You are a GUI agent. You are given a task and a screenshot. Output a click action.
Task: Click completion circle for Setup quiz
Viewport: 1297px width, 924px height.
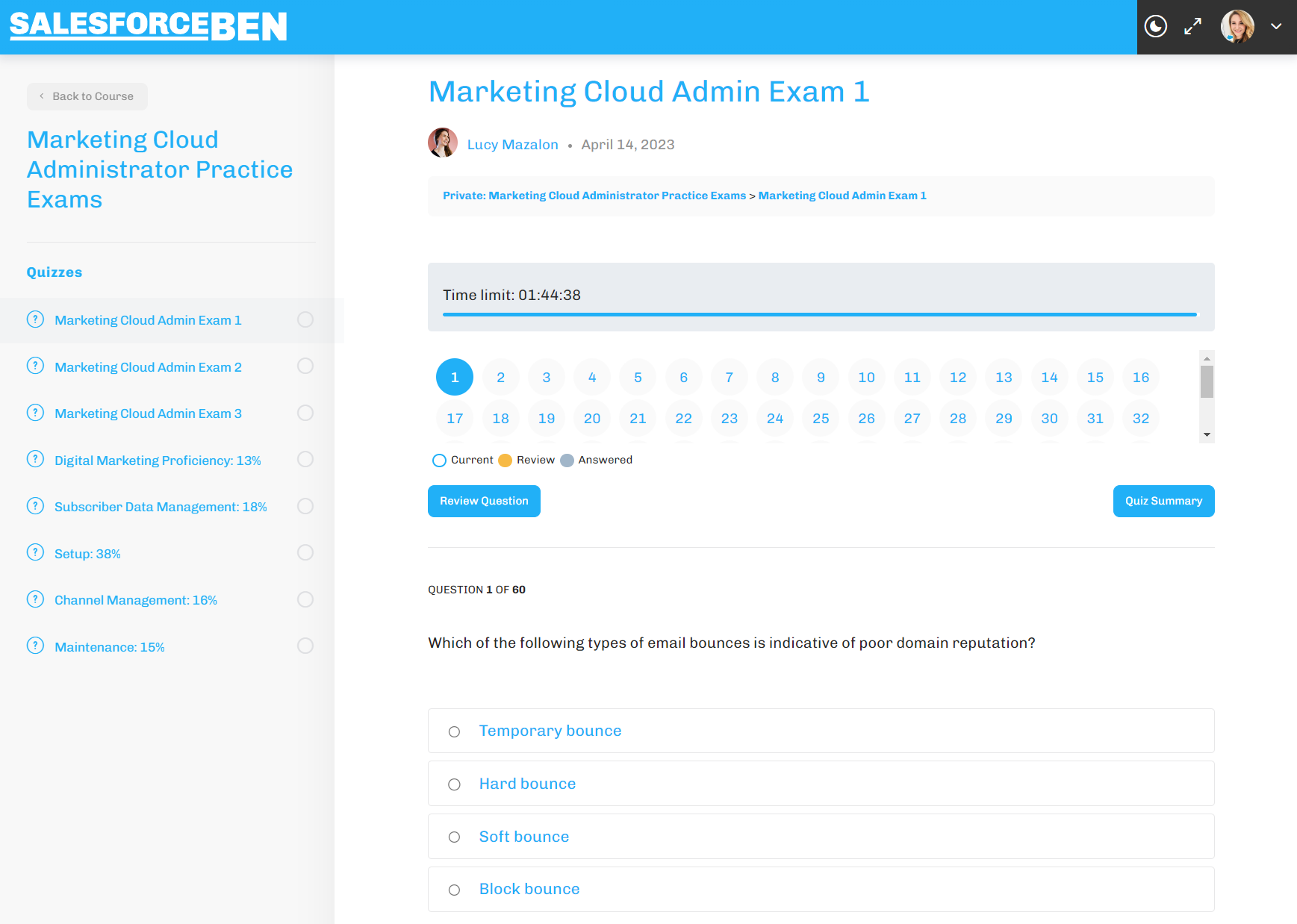click(x=305, y=552)
